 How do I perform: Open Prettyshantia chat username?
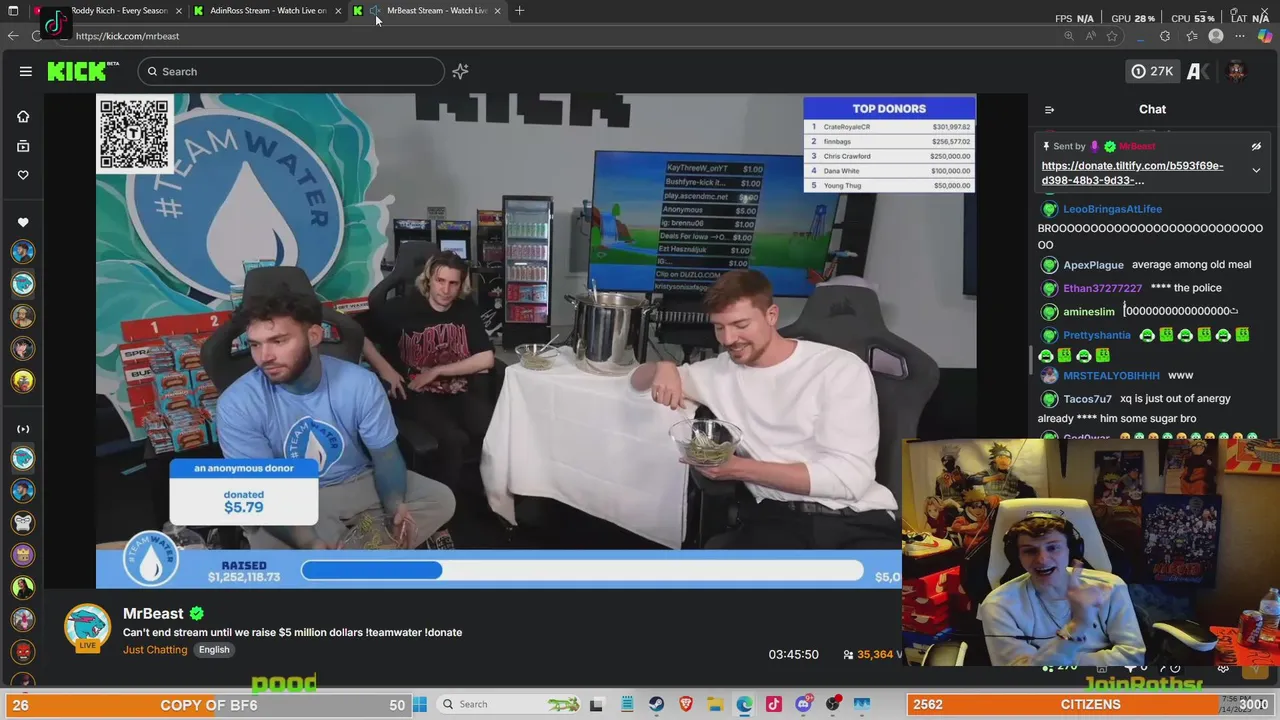point(1096,335)
